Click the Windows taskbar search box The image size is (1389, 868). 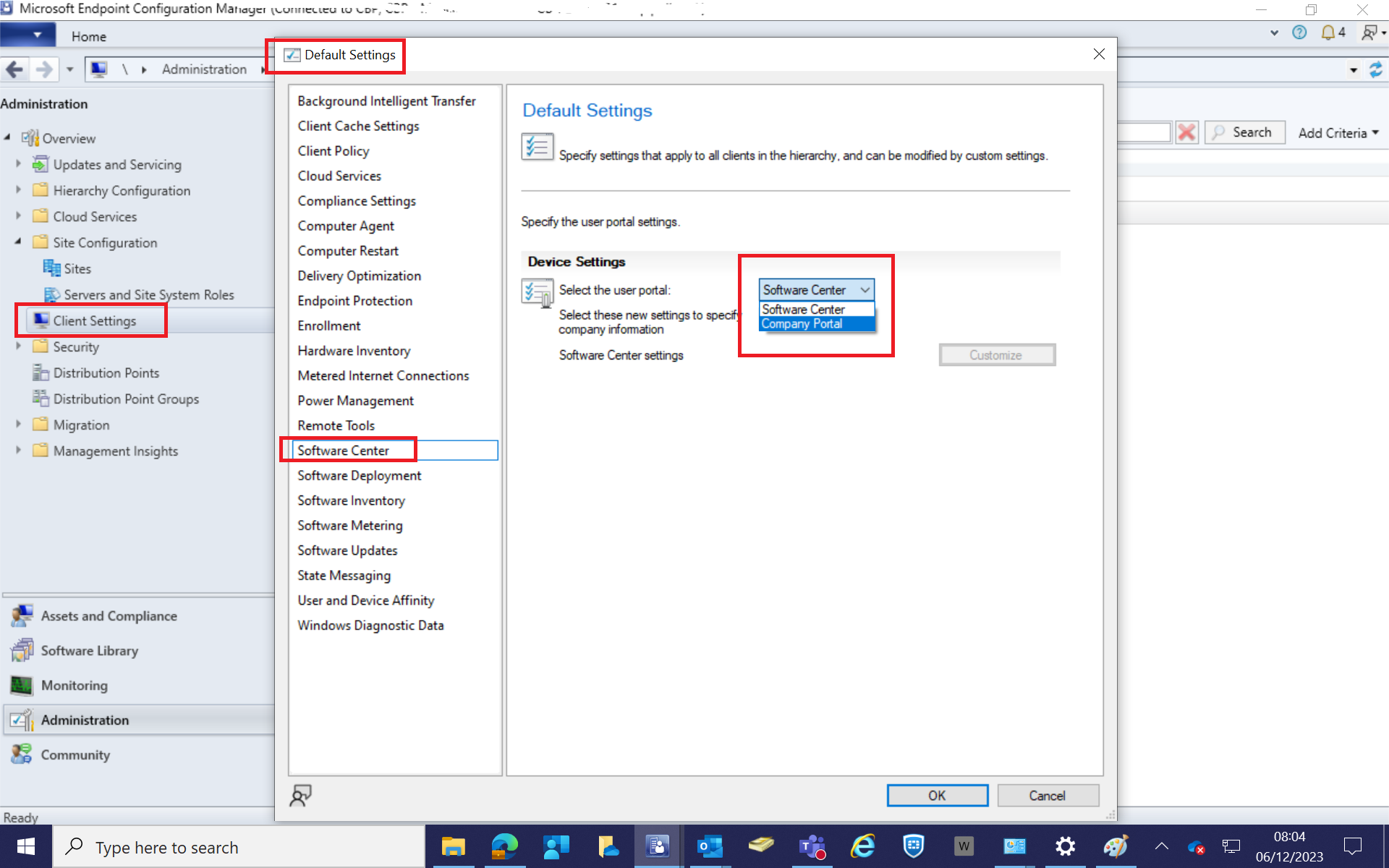(239, 847)
